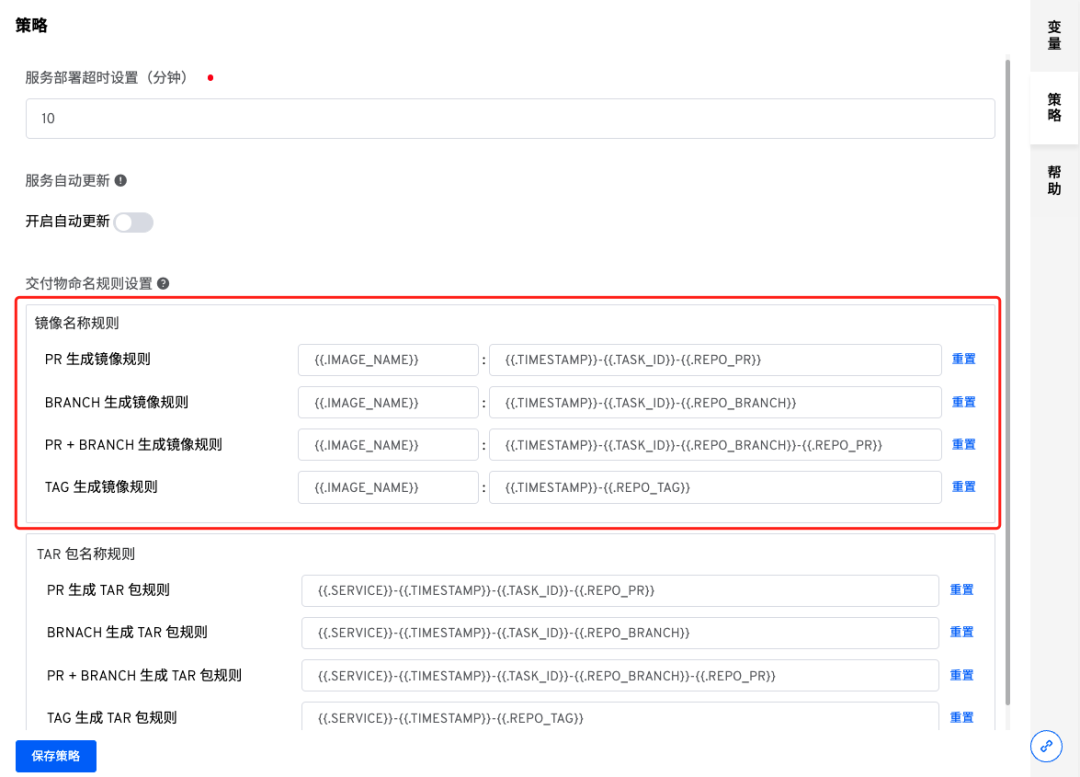Reset the BRANCH 生成镜像规则 row
Viewport: 1080px width, 777px height.
point(964,402)
